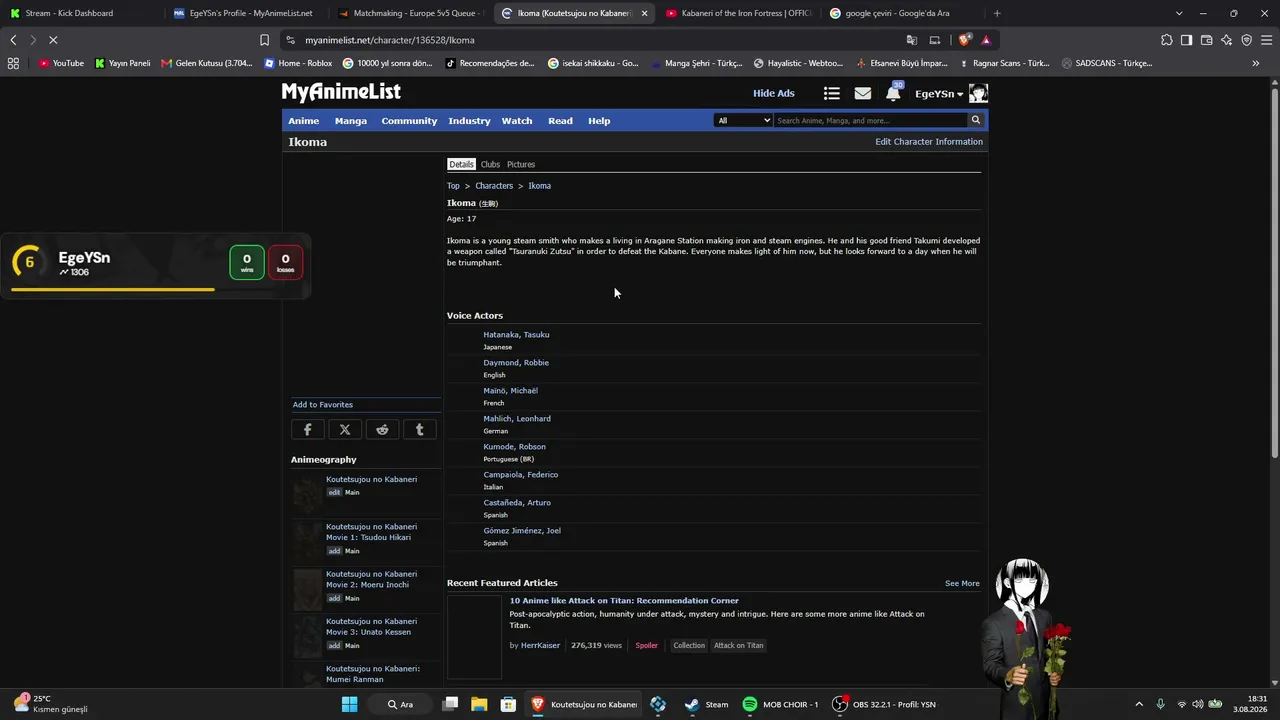1280x720 pixels.
Task: Open the browser main hamburger menu
Action: (x=1266, y=40)
